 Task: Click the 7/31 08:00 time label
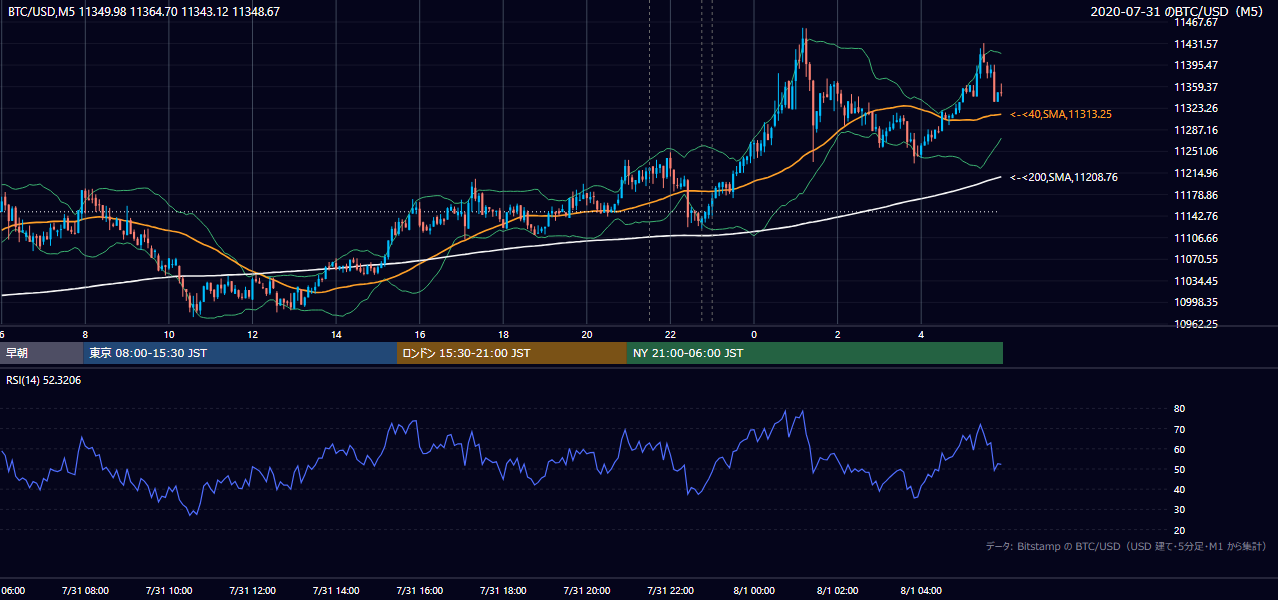(x=85, y=590)
